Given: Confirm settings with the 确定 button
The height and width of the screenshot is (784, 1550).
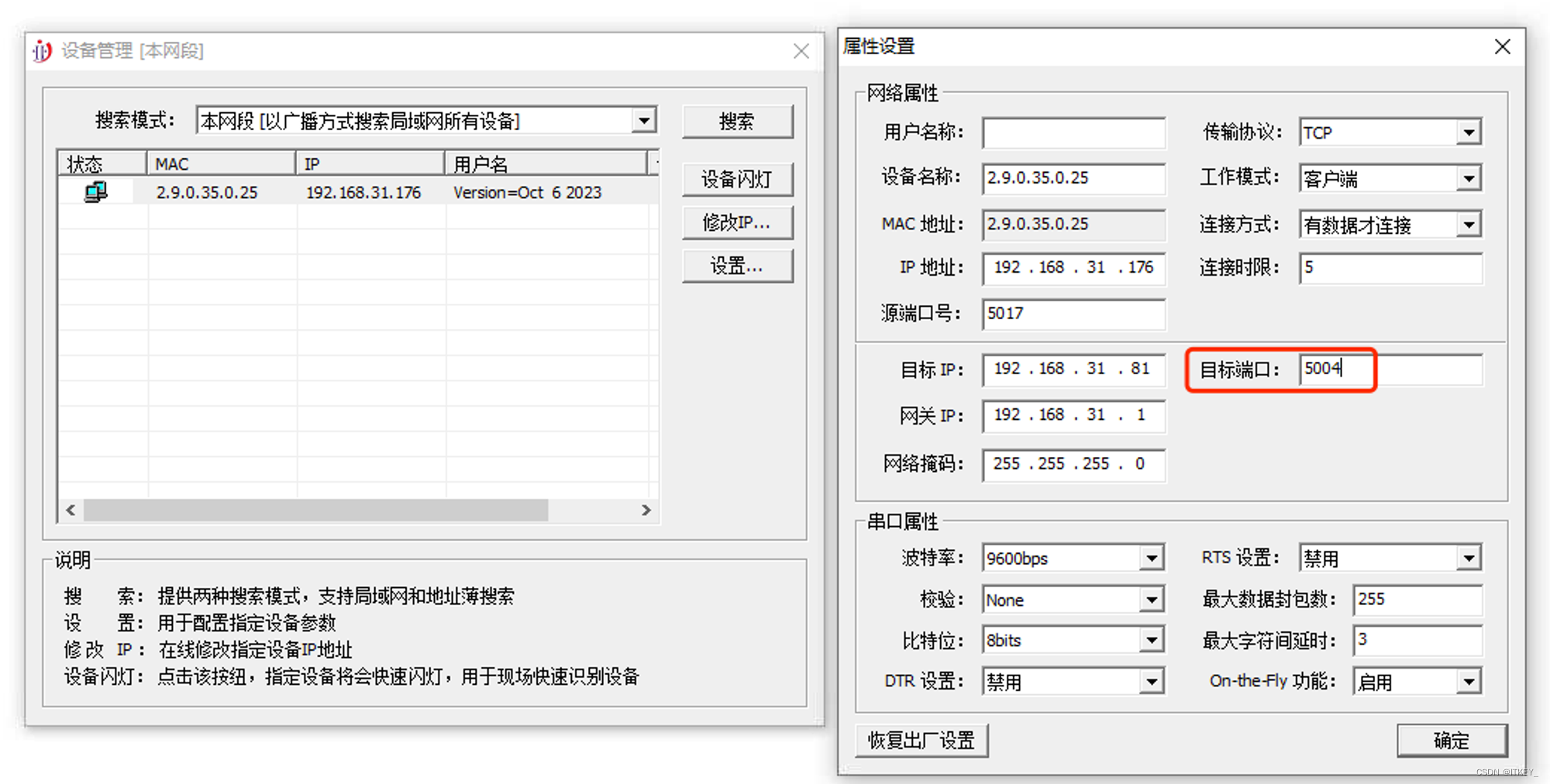Looking at the screenshot, I should click(1452, 741).
